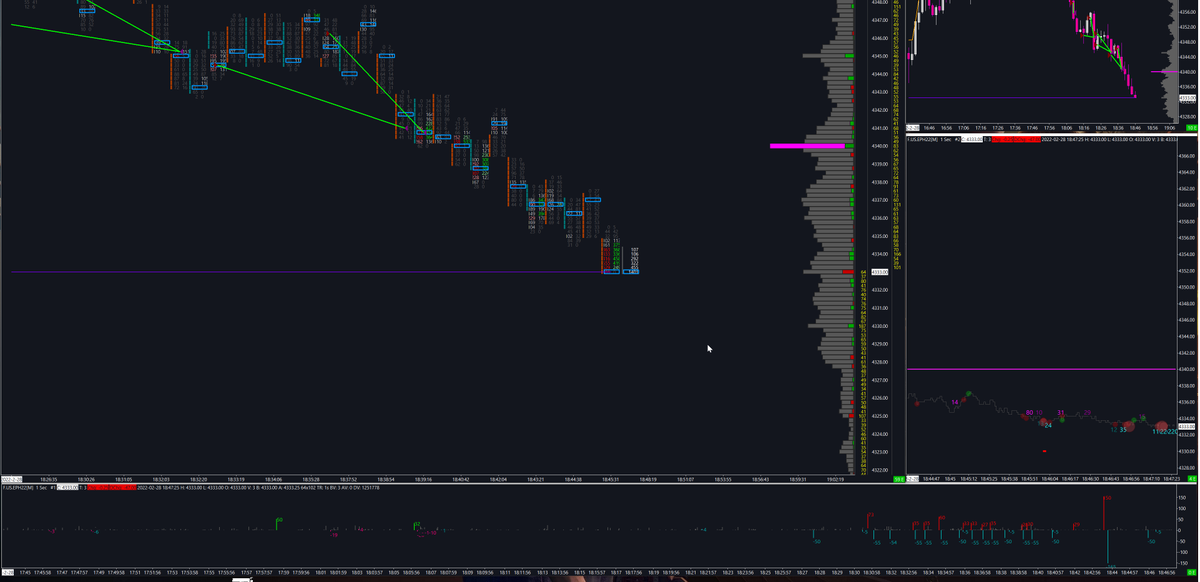This screenshot has height=582, width=1200.
Task: Click the red 'DChg -47.00' box in chart #2 header
Action: [1027, 140]
